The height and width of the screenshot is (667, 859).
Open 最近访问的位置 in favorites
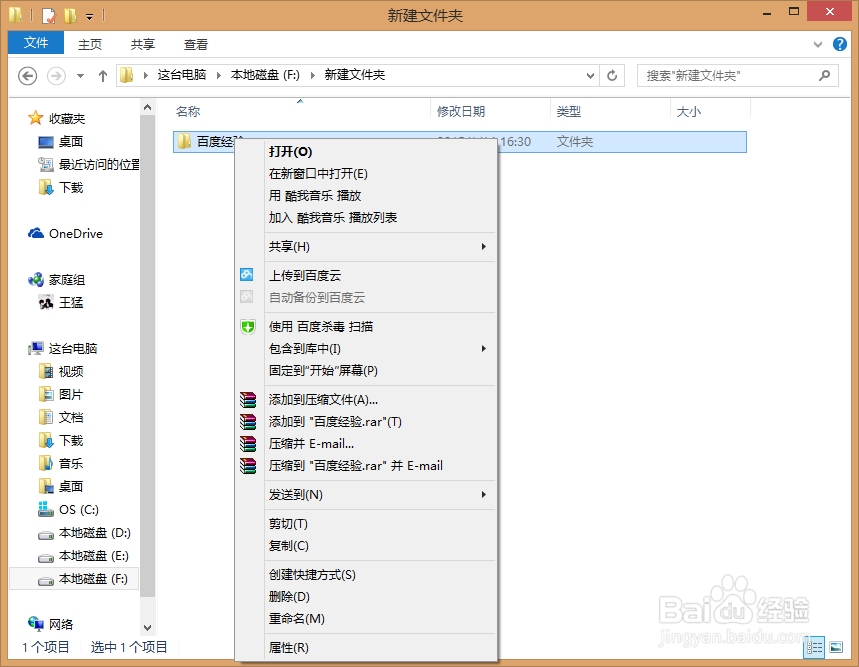pos(88,164)
